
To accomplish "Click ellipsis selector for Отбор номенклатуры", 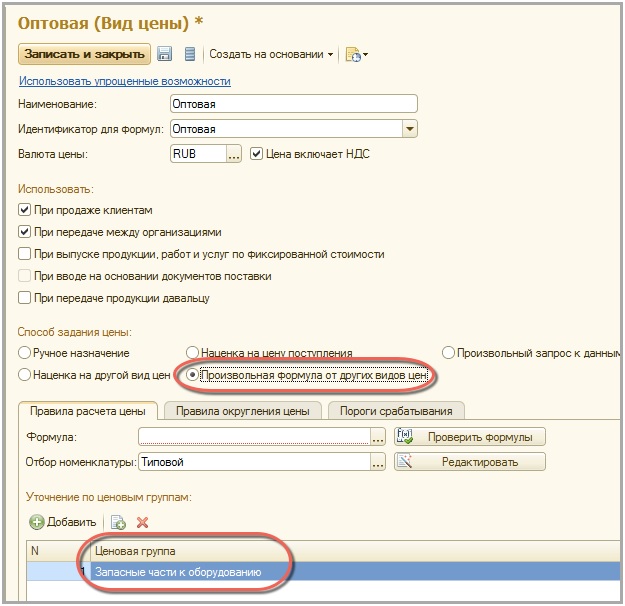I will point(377,462).
